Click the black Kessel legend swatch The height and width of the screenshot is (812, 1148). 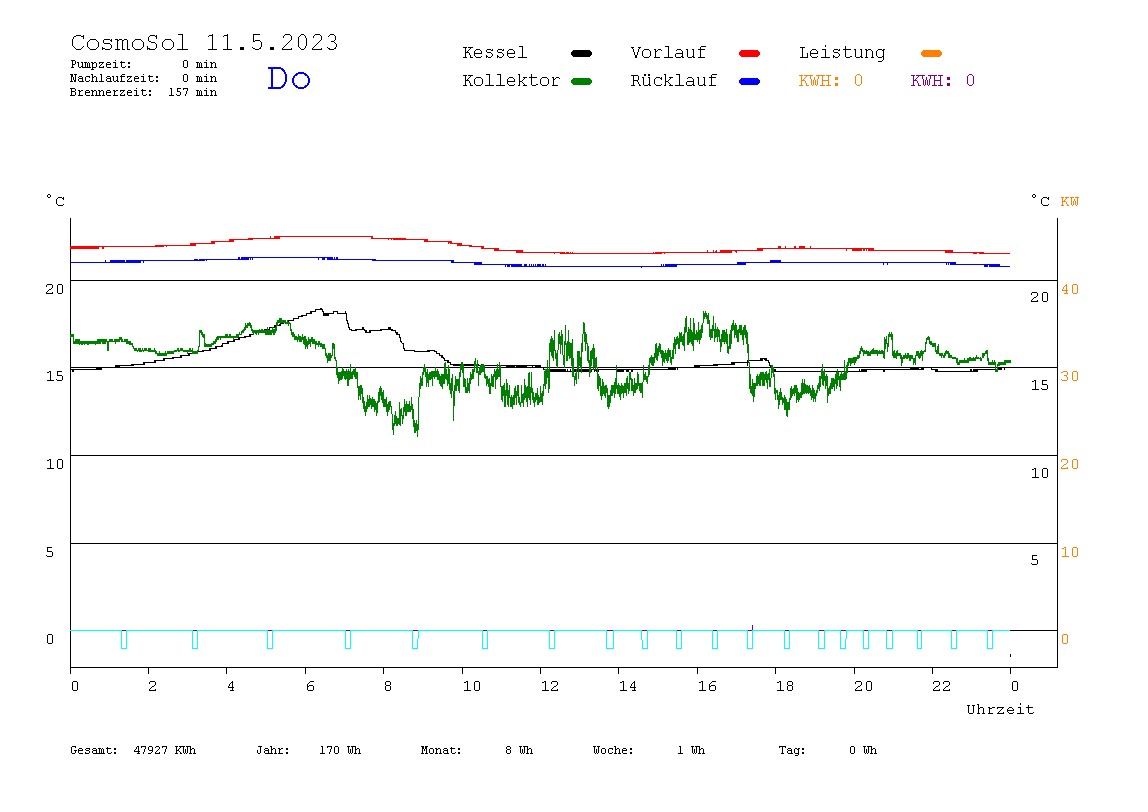coord(581,53)
